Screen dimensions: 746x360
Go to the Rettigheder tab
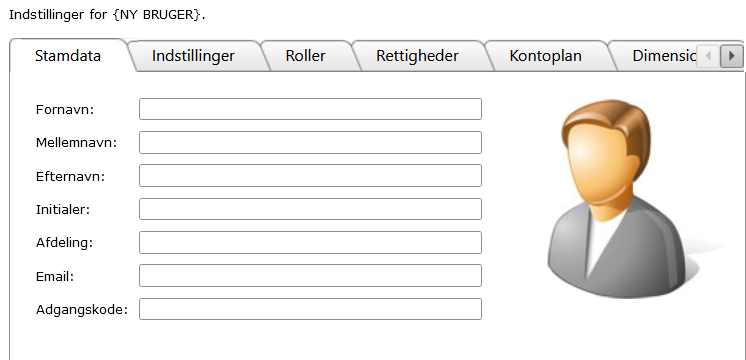417,56
